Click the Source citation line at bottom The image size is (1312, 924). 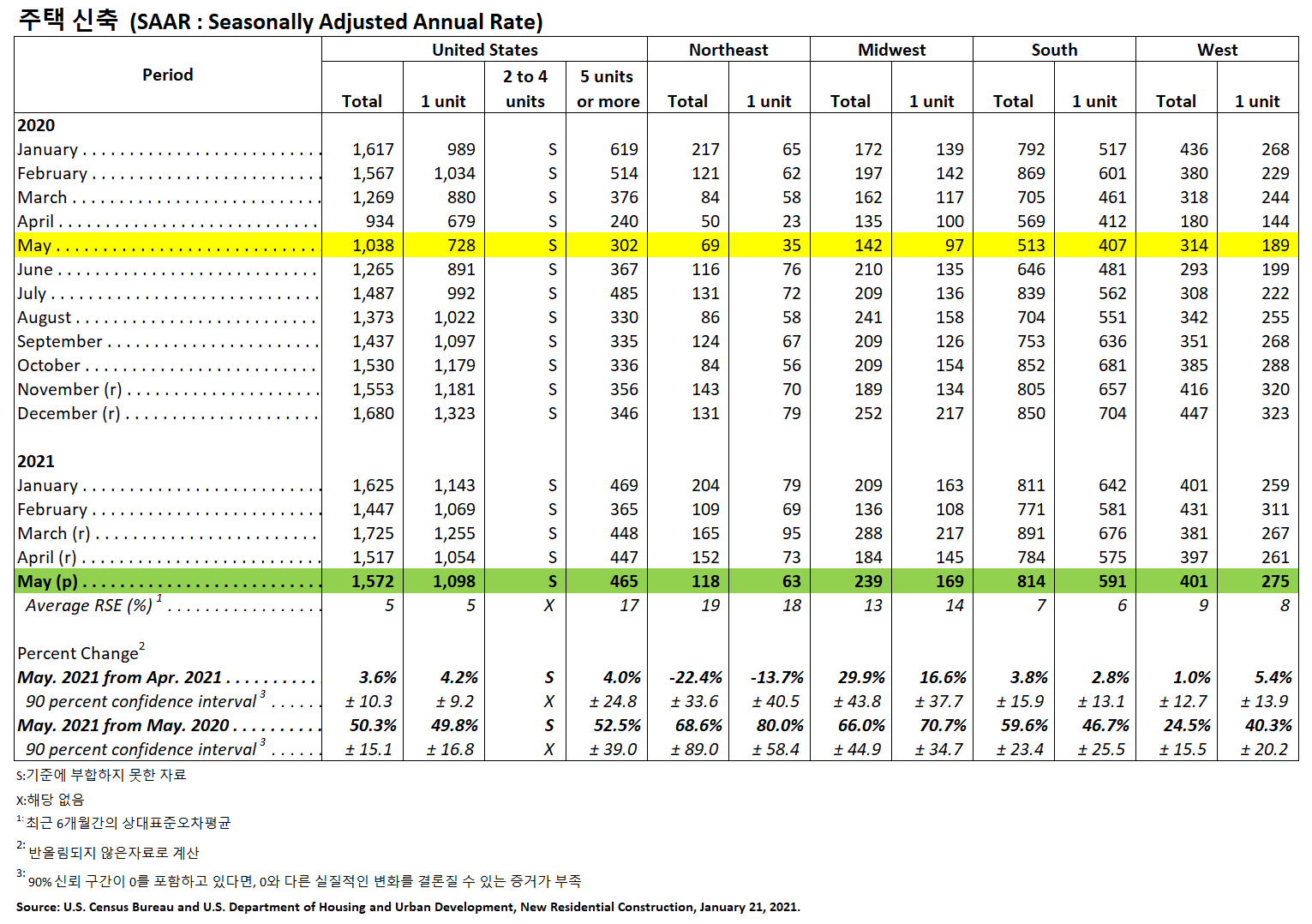click(408, 907)
